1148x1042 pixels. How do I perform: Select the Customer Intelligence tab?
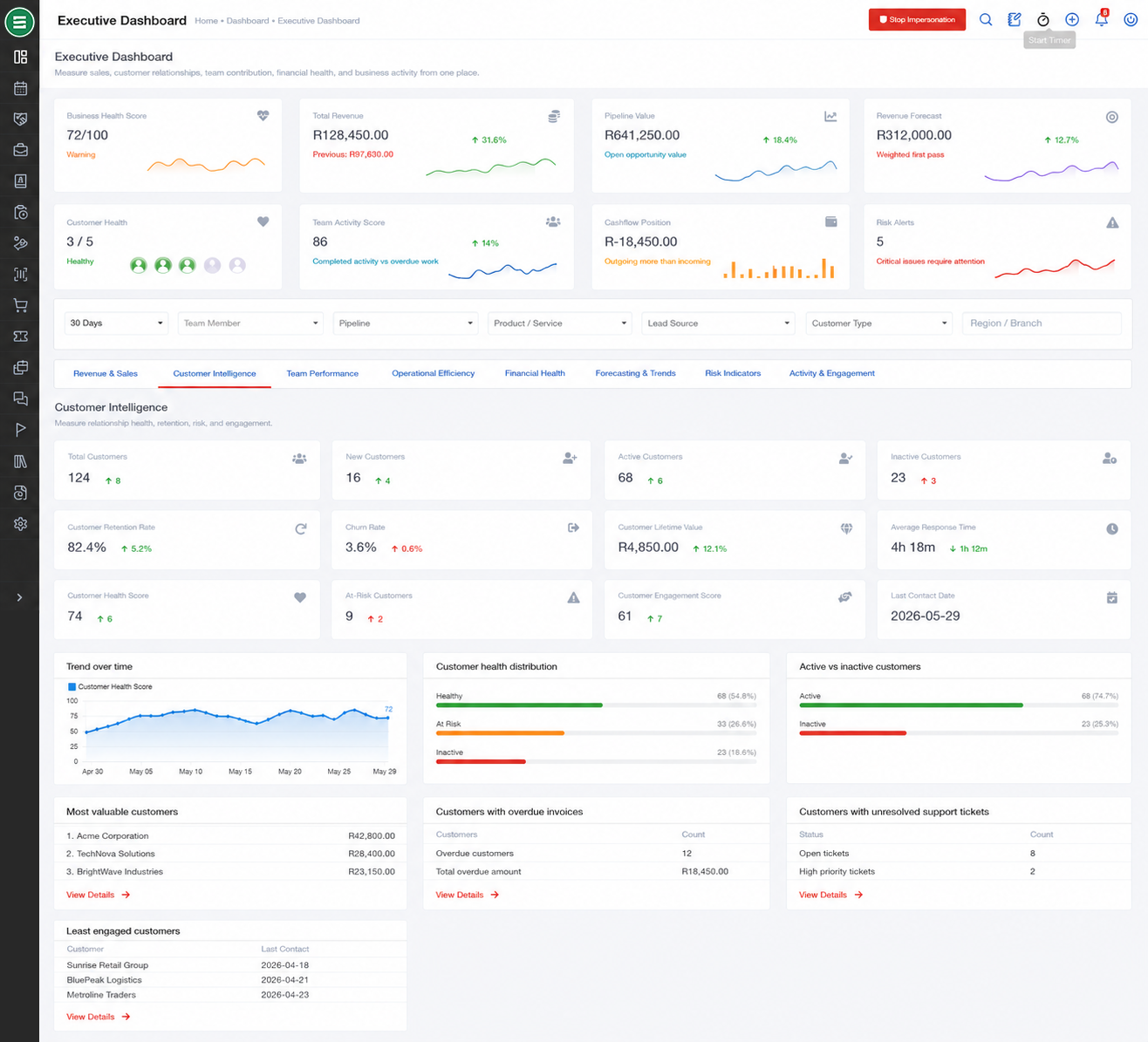(x=215, y=373)
